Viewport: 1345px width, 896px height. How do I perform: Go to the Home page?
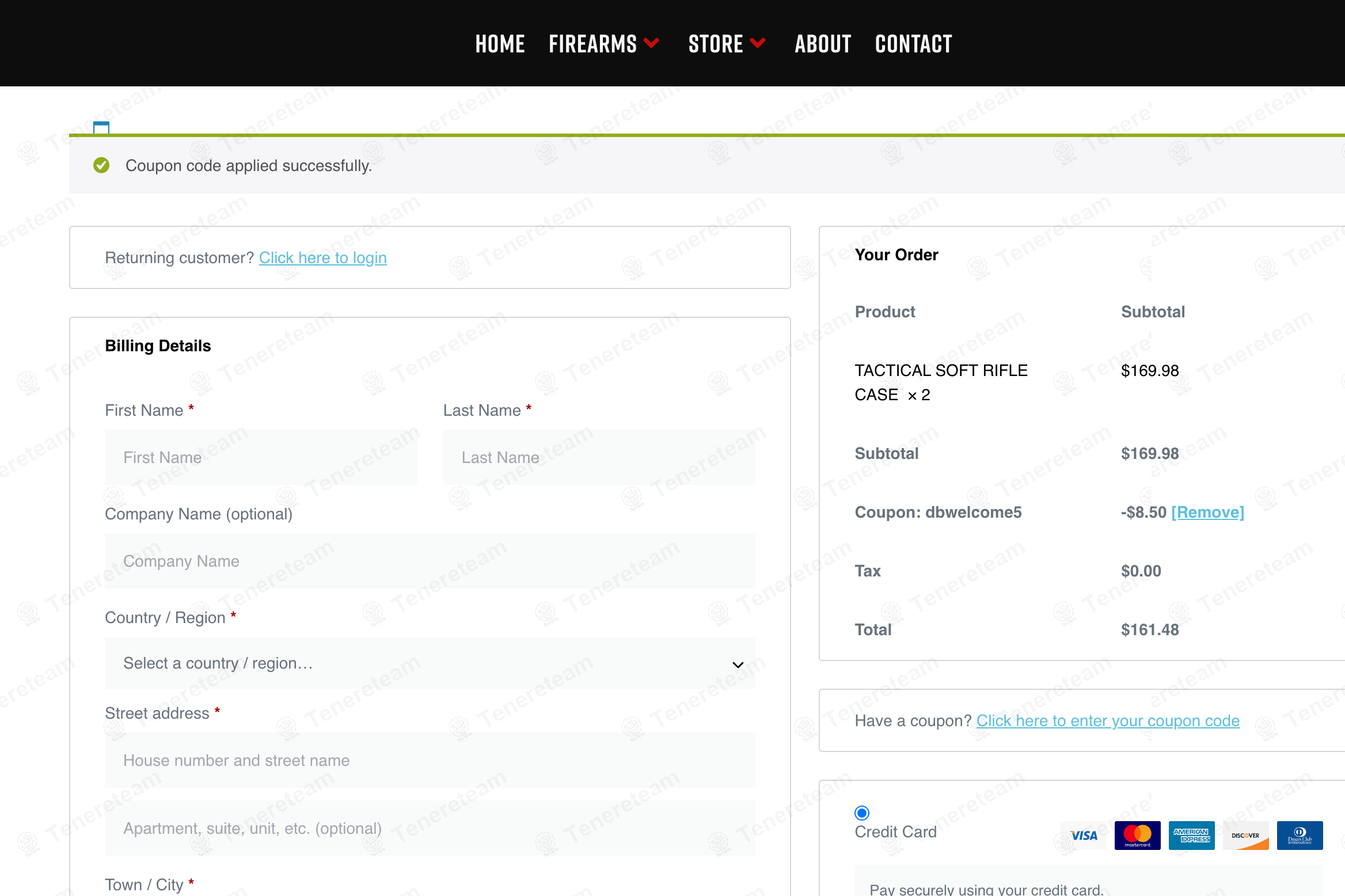(x=500, y=44)
